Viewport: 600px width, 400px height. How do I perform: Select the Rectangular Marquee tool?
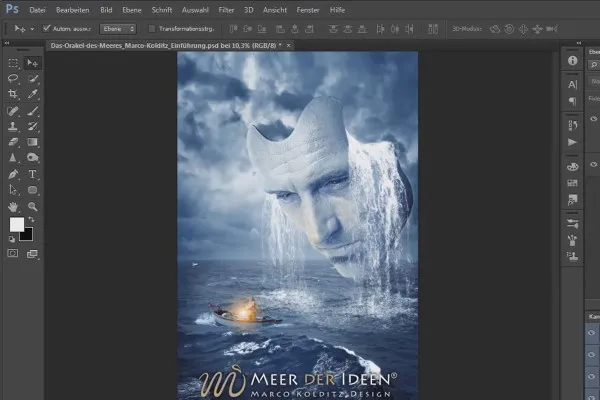13,63
